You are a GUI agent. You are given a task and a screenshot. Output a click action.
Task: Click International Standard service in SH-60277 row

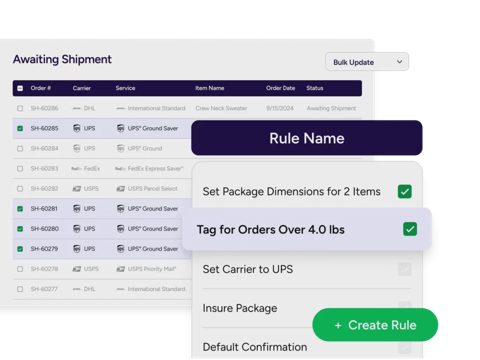156,289
